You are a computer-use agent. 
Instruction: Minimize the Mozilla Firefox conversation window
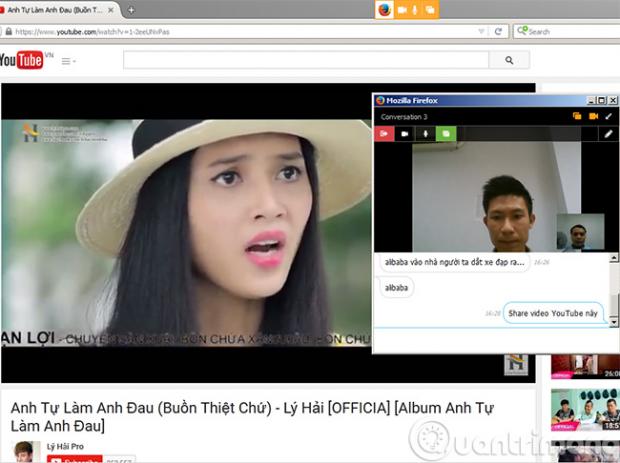pos(591,100)
